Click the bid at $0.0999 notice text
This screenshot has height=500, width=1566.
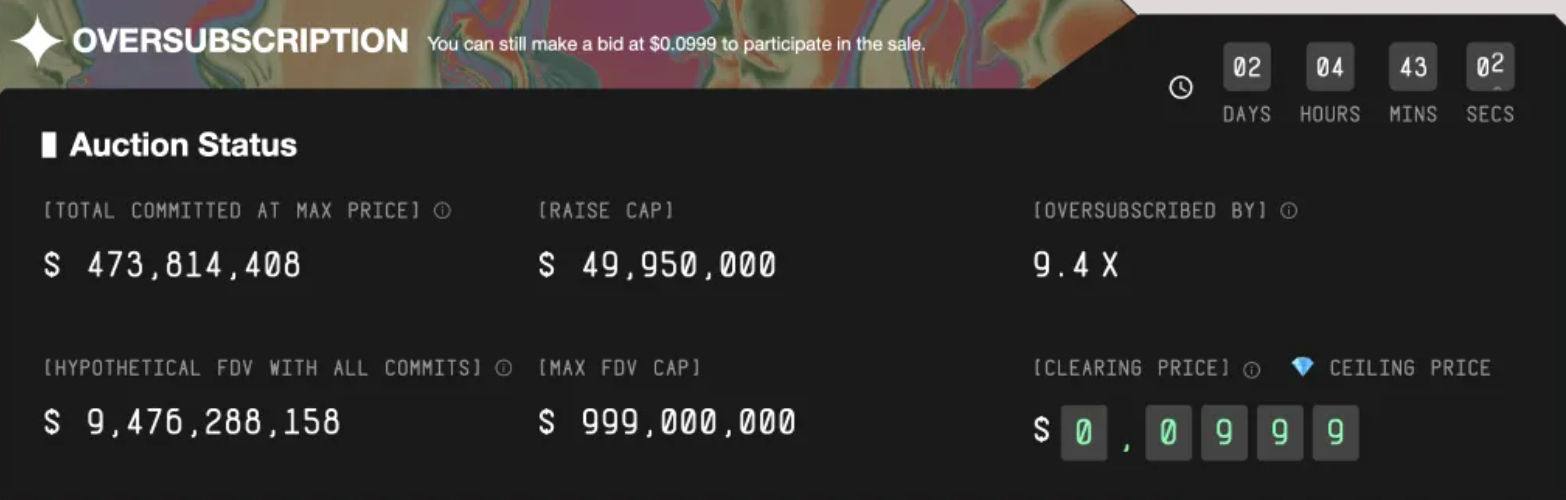676,44
